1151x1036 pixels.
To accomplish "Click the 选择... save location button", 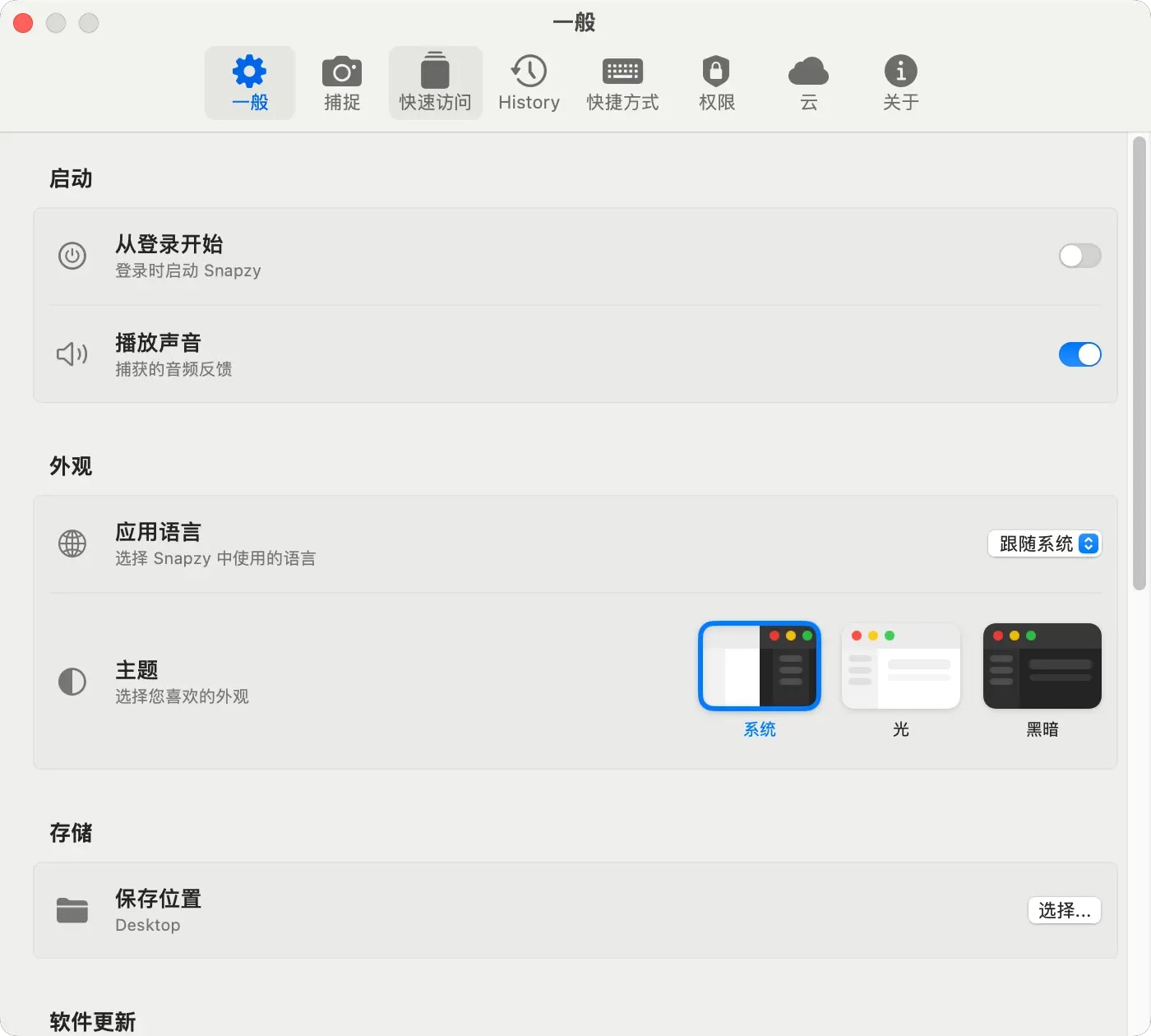I will (1065, 910).
